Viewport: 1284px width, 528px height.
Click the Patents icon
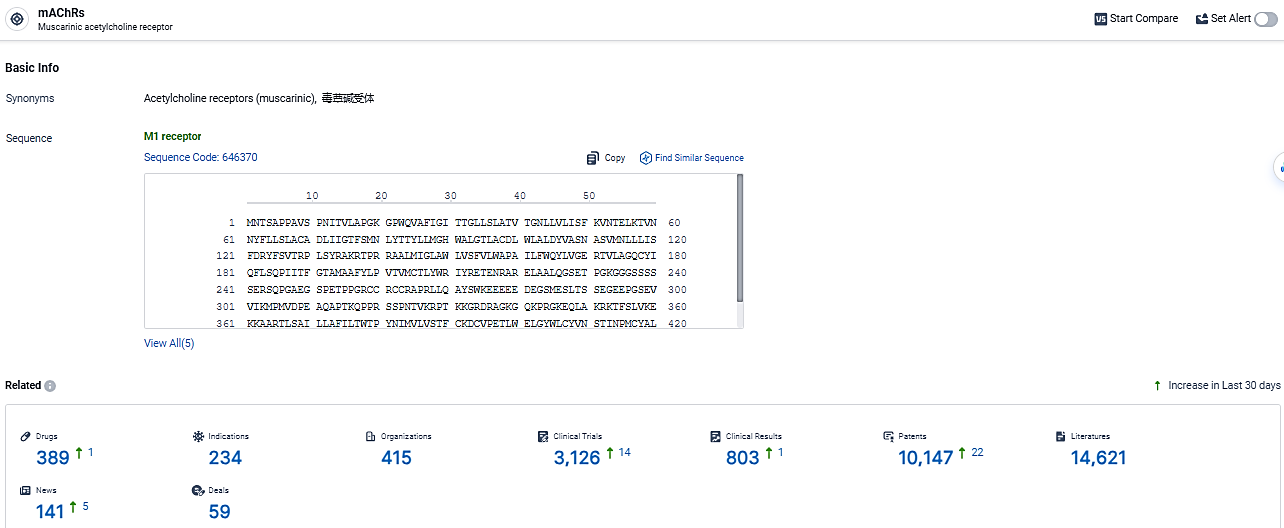tap(888, 437)
